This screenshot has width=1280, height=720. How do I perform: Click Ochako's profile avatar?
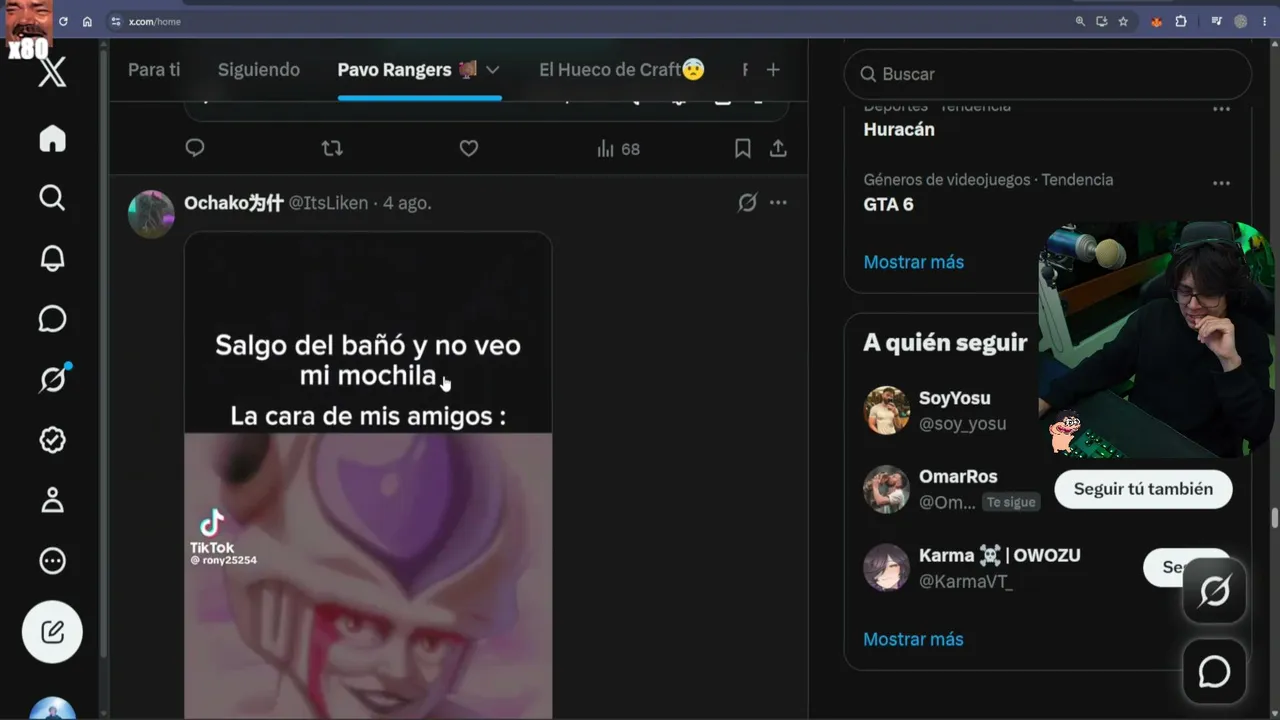(x=152, y=214)
